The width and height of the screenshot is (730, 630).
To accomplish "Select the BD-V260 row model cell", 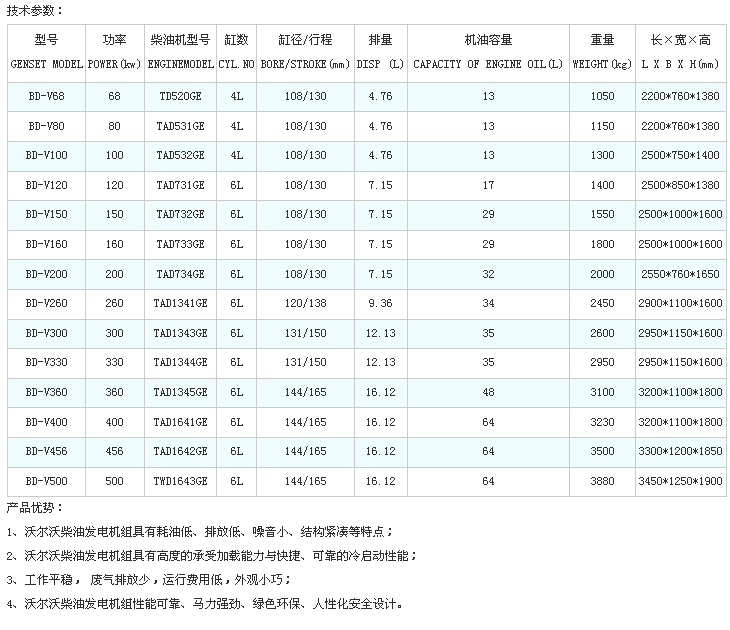I will (46, 304).
